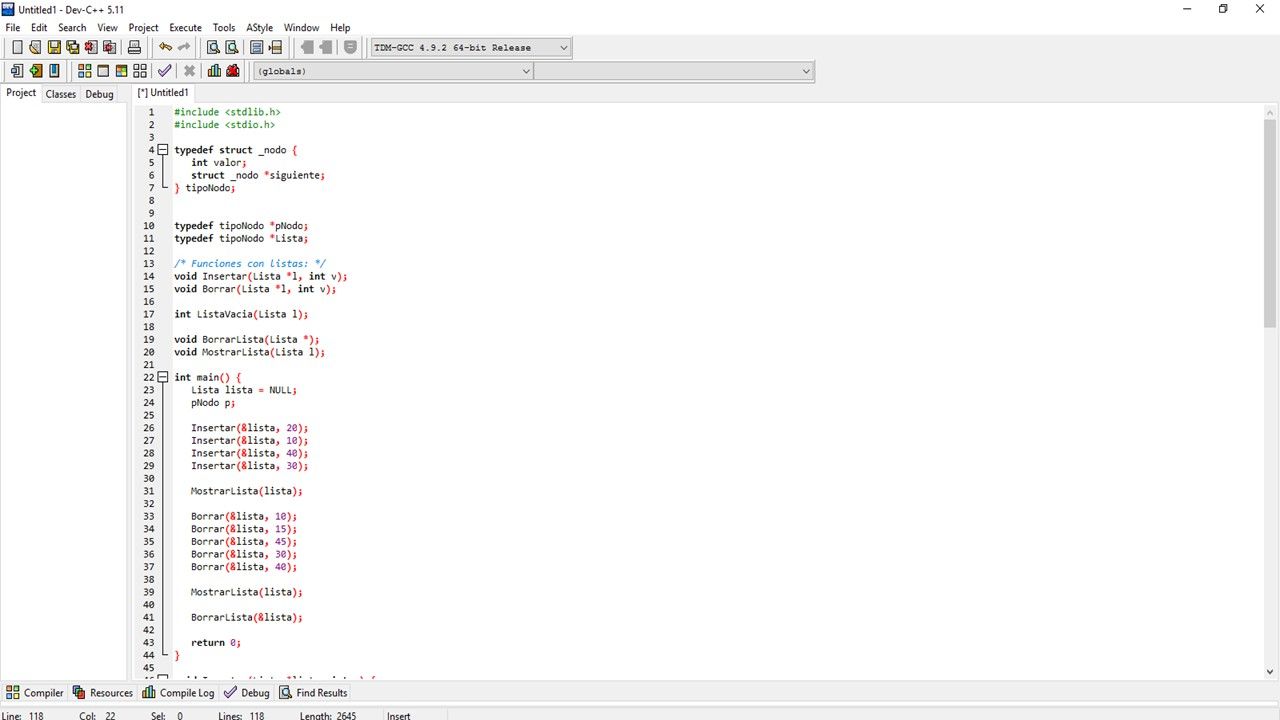The height and width of the screenshot is (720, 1280).
Task: Open the Execute menu
Action: click(x=185, y=28)
